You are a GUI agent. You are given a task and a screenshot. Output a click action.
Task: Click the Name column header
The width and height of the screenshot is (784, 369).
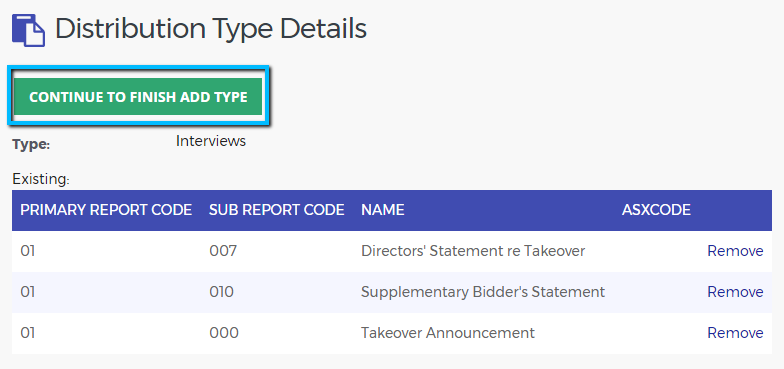pyautogui.click(x=382, y=210)
